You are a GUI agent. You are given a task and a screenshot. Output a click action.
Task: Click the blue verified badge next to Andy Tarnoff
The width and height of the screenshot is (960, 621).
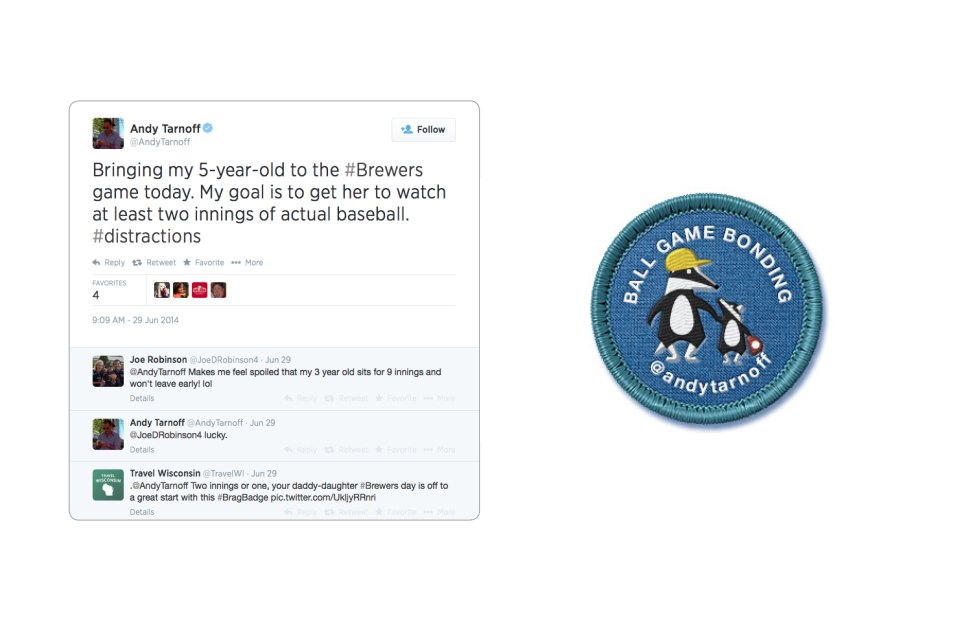click(208, 128)
